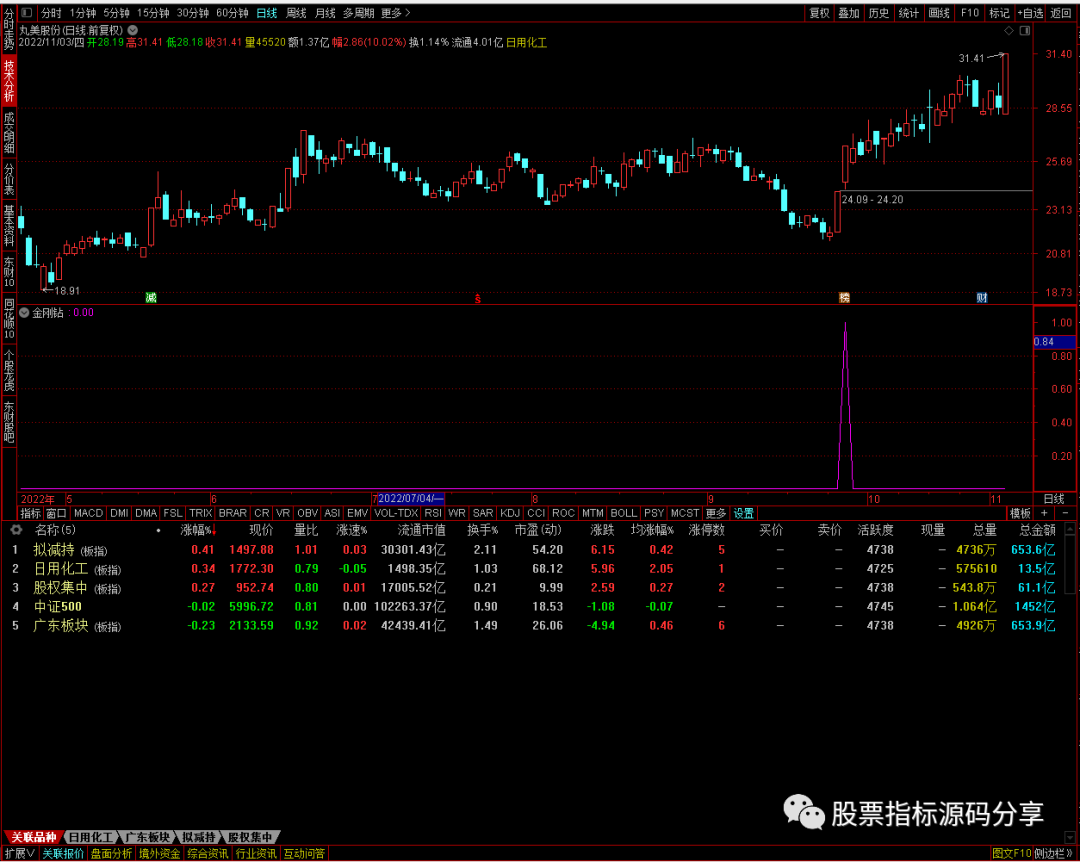
Task: Add stock via +自选 button
Action: tap(1030, 13)
